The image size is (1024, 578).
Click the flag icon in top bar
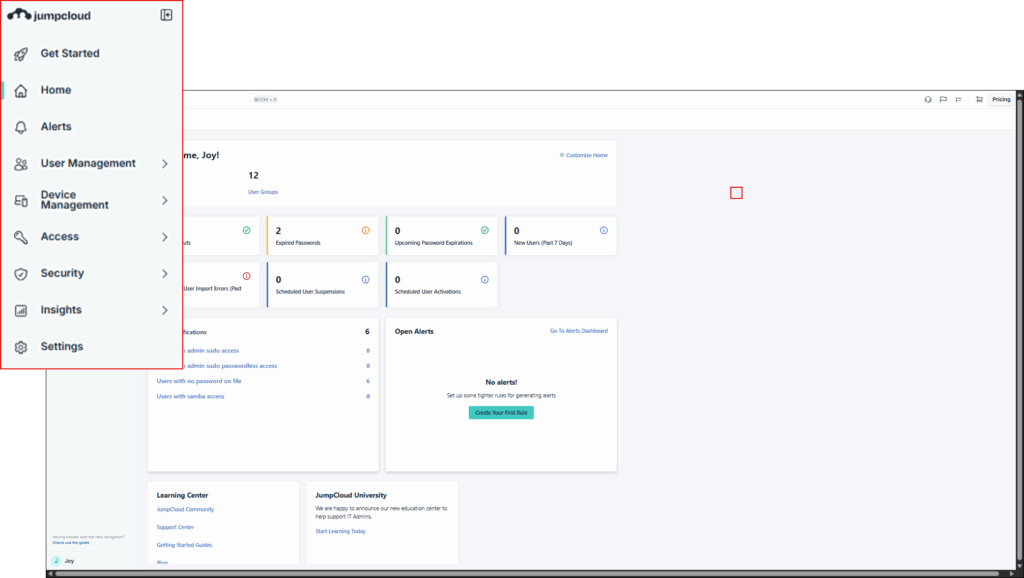tap(943, 100)
